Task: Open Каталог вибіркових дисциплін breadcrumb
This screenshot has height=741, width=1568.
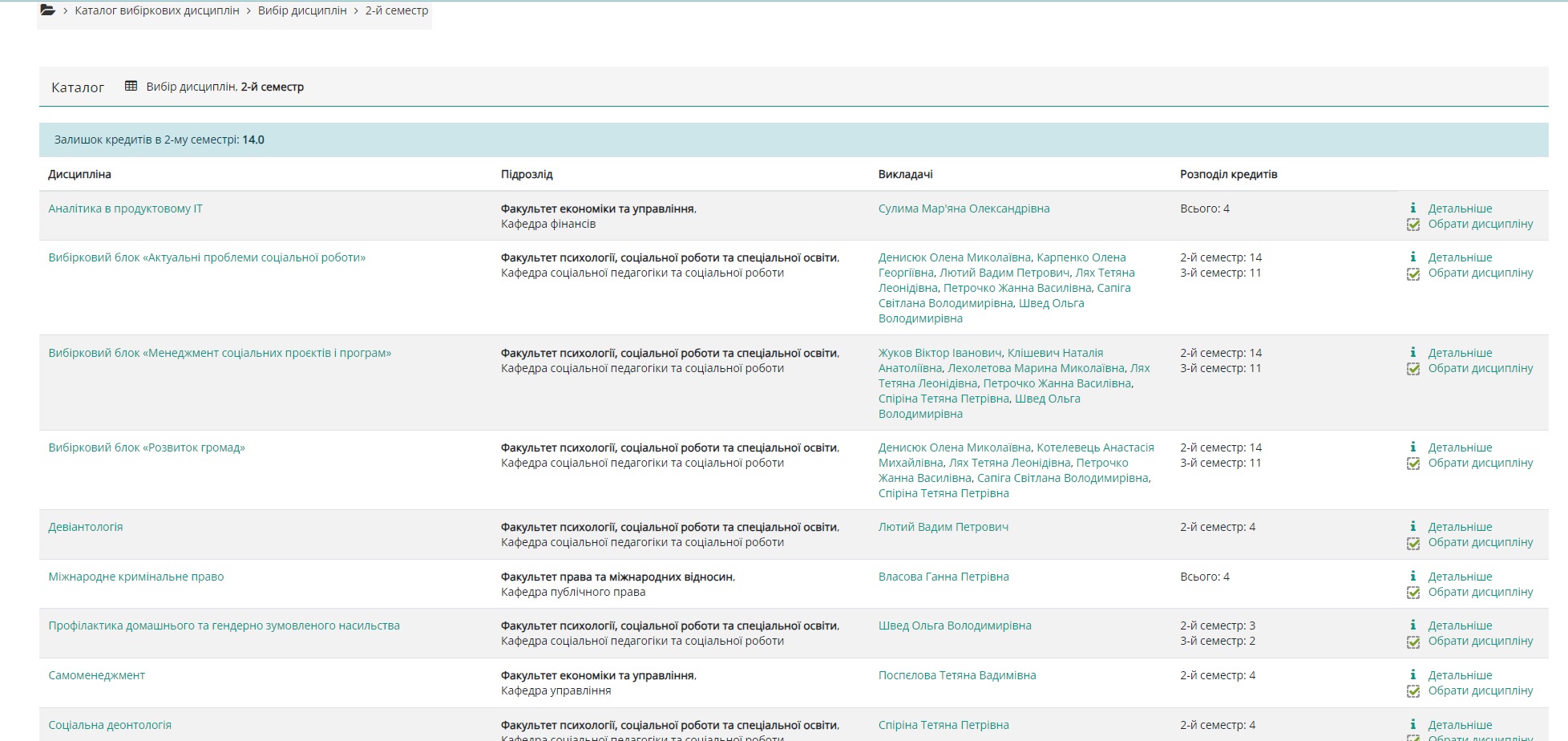Action: tap(156, 10)
